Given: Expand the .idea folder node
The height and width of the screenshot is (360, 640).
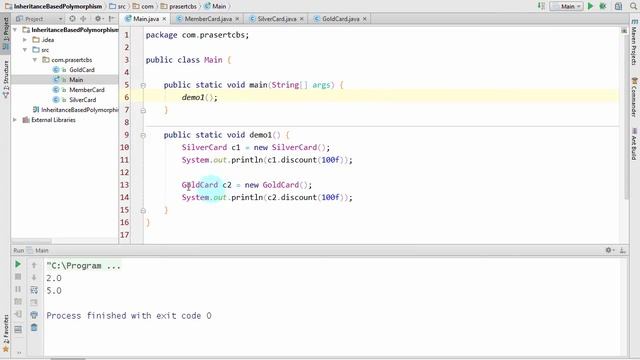Looking at the screenshot, I should 25,40.
